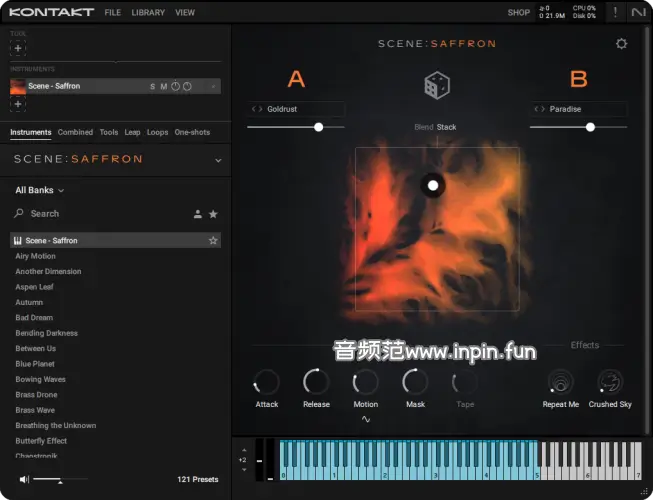
Task: Click the Repeat Me effect icon
Action: [x=561, y=381]
